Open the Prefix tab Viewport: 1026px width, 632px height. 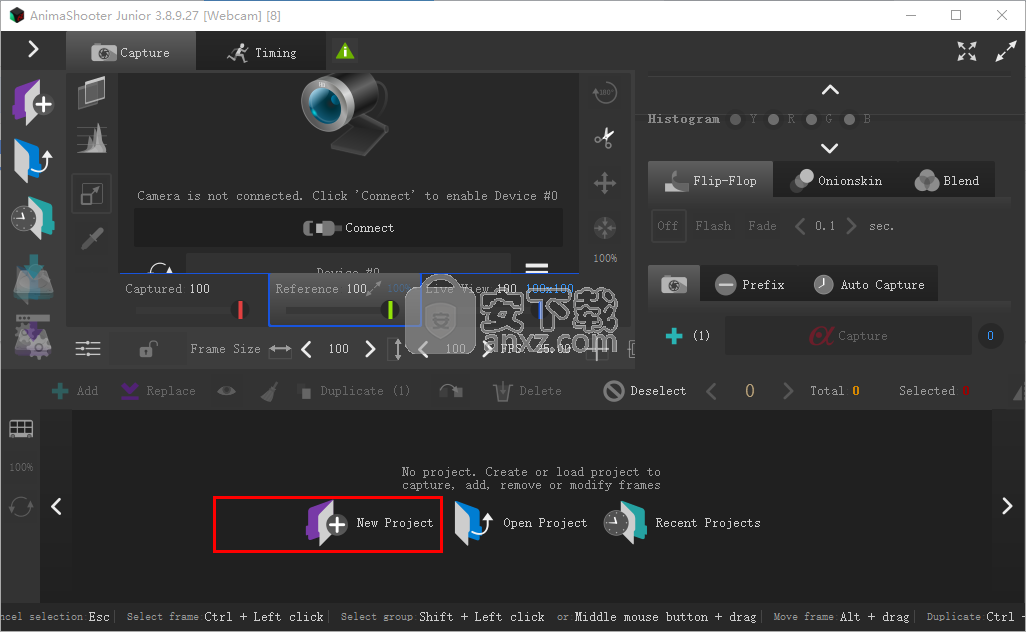tap(750, 285)
